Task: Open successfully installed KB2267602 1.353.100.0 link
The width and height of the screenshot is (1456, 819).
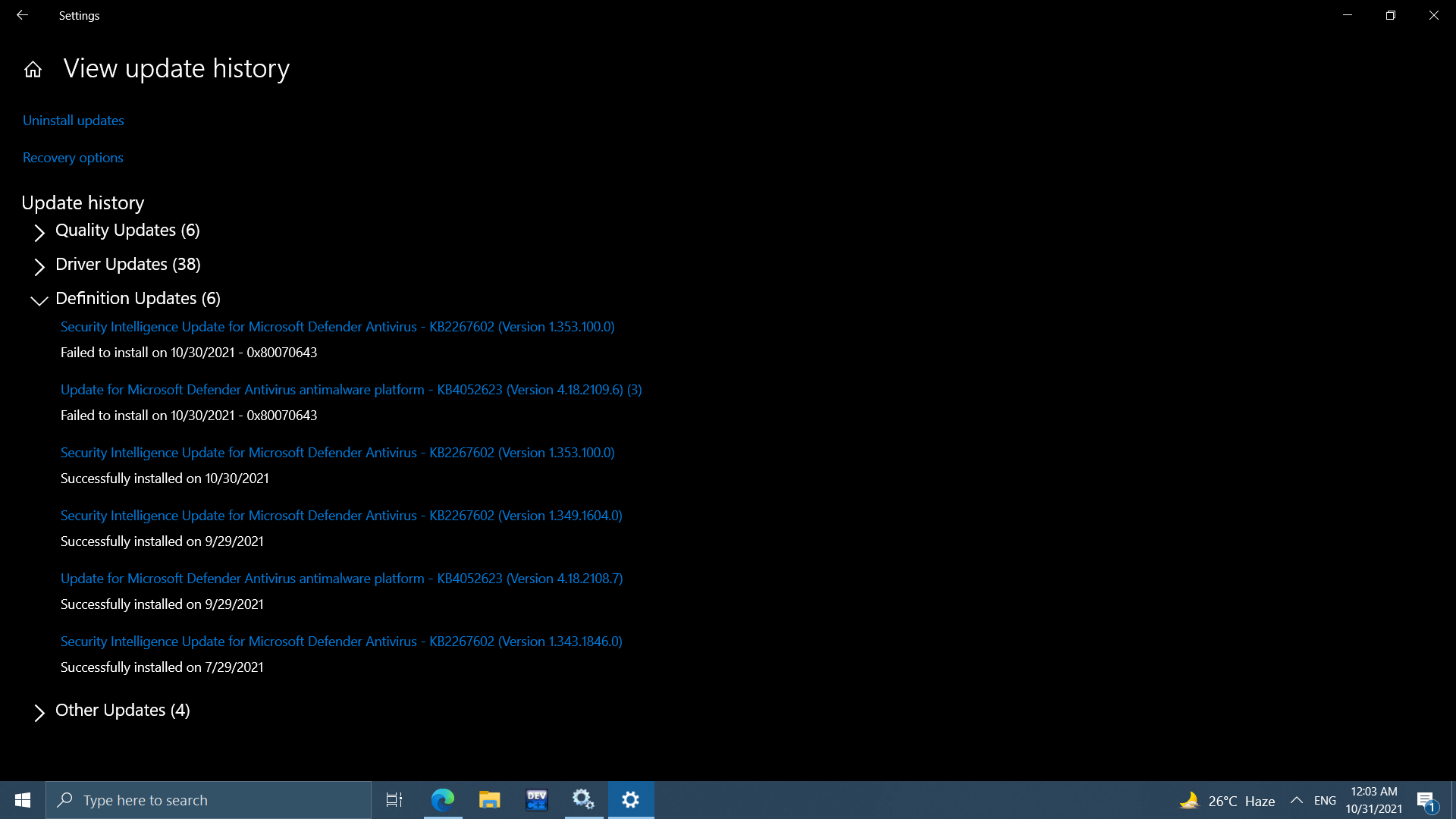Action: point(337,453)
